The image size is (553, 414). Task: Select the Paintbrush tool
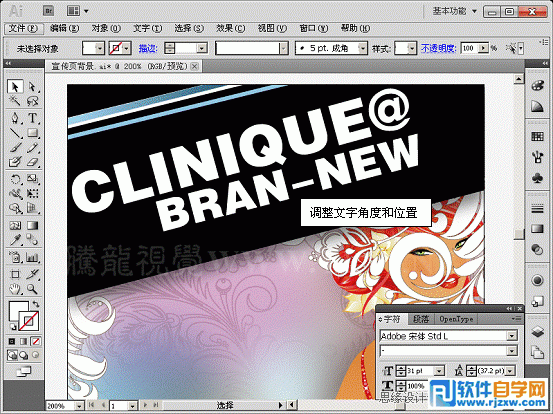(x=15, y=147)
